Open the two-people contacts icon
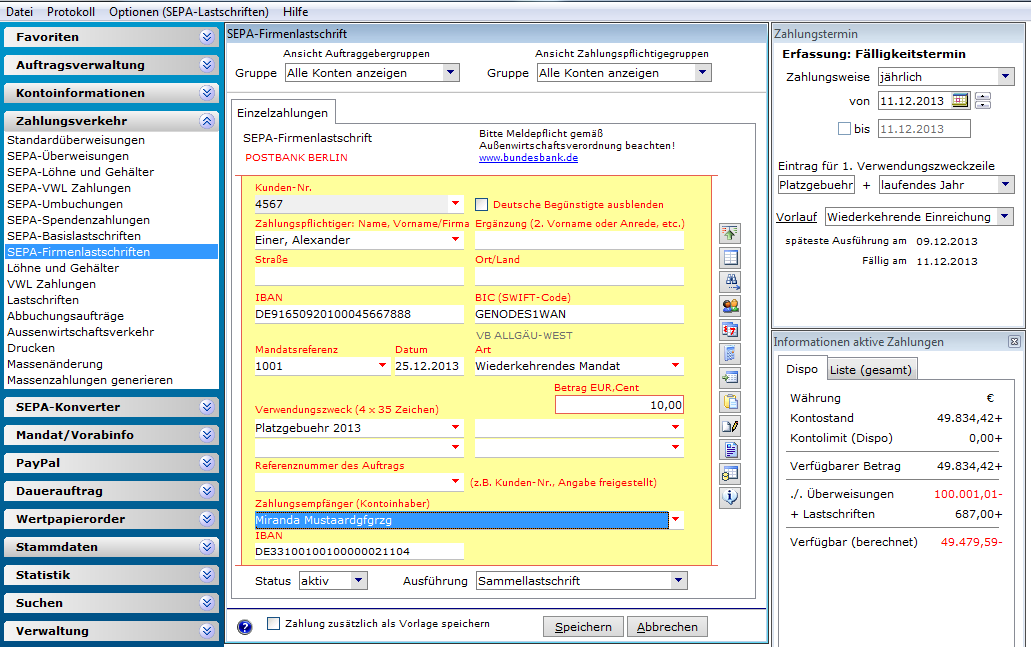The height and width of the screenshot is (647, 1031). [730, 306]
